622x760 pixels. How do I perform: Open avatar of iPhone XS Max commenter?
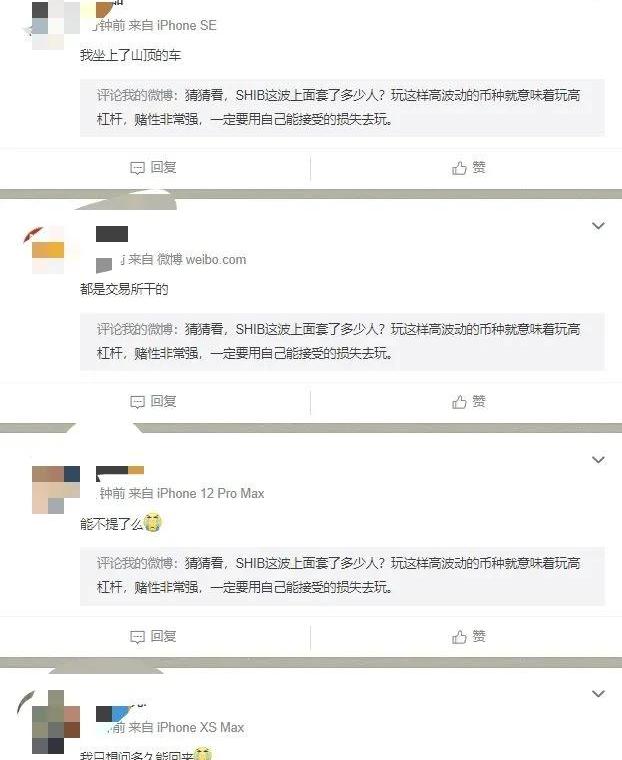pos(56,722)
